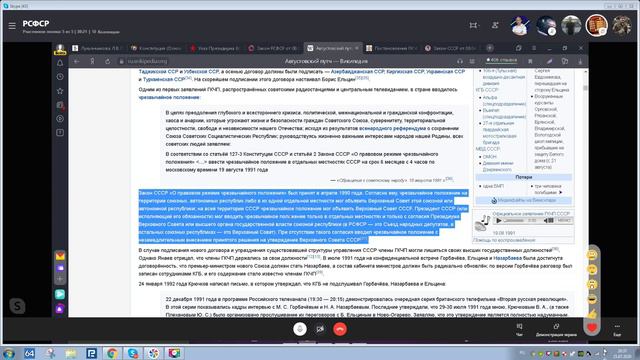Add people to the call
The width and height of the screenshot is (640, 360).
coord(495,25)
